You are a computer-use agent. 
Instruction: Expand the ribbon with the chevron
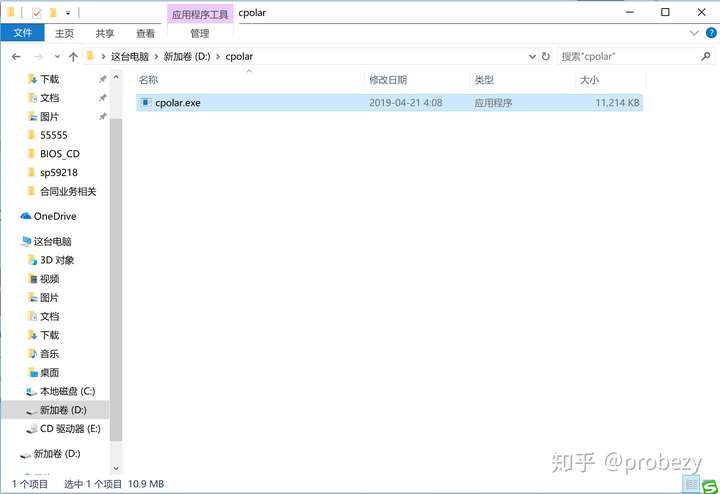[694, 33]
